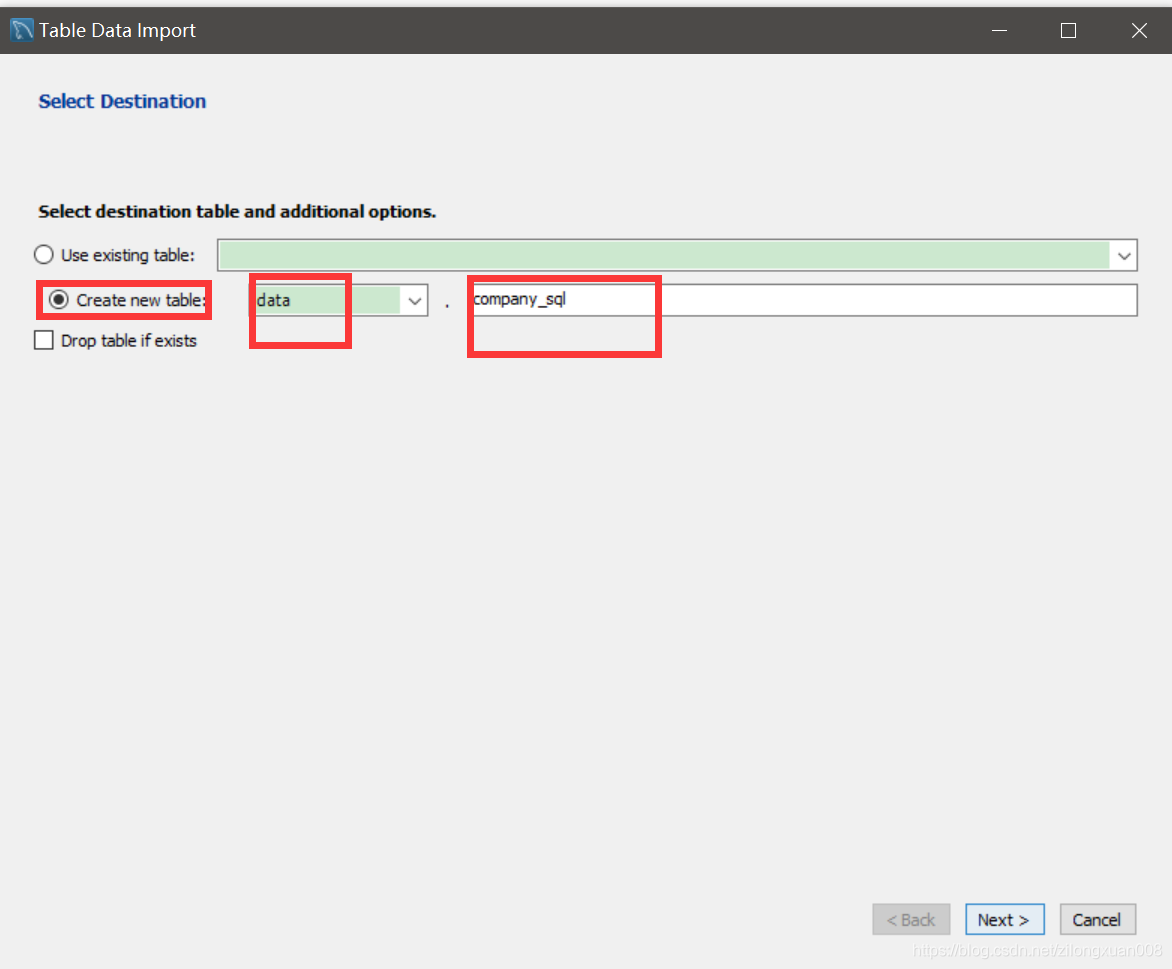The height and width of the screenshot is (969, 1172).
Task: Maximize the Table Data Import window
Action: [1068, 30]
